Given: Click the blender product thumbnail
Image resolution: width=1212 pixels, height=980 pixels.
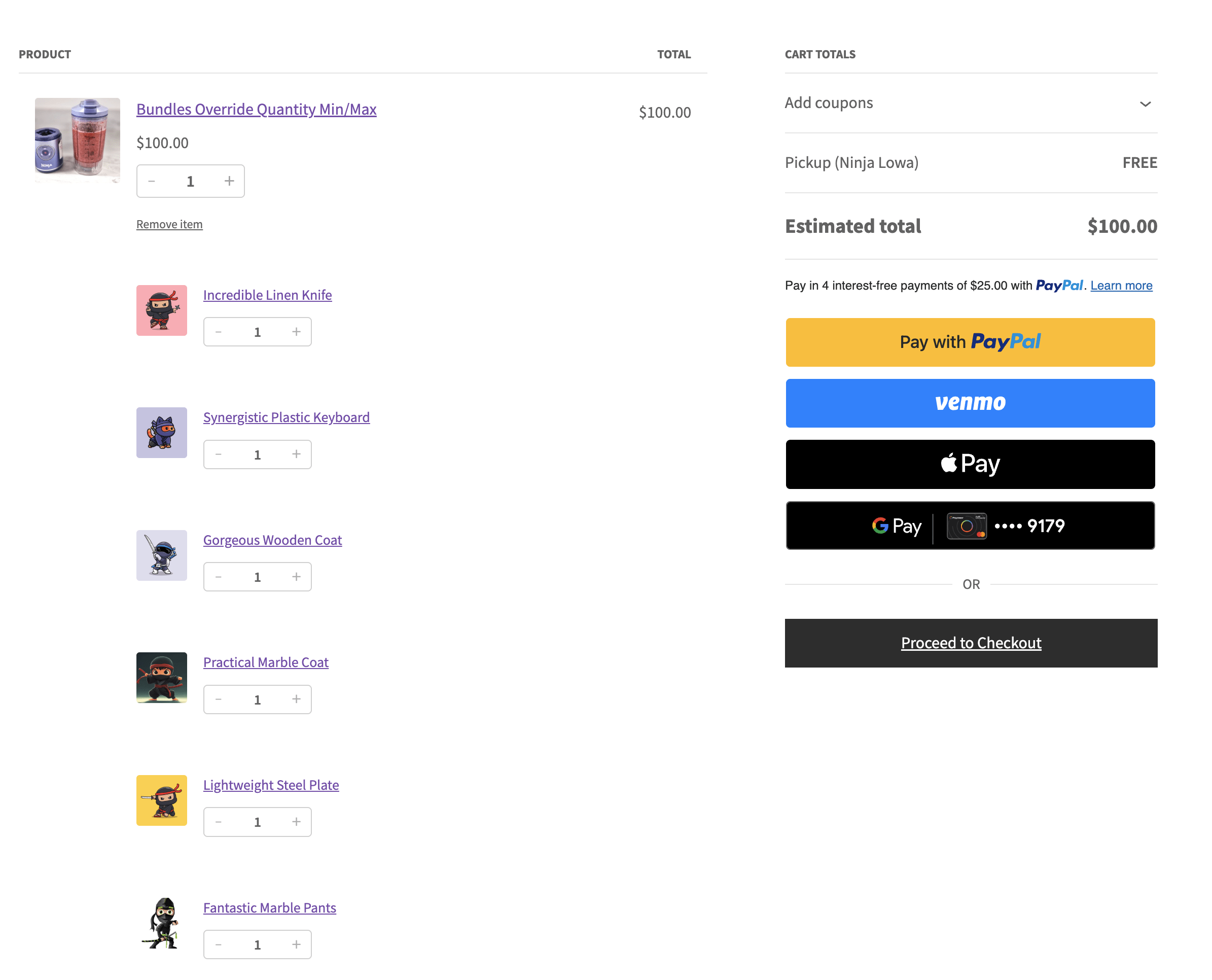Looking at the screenshot, I should pos(77,140).
